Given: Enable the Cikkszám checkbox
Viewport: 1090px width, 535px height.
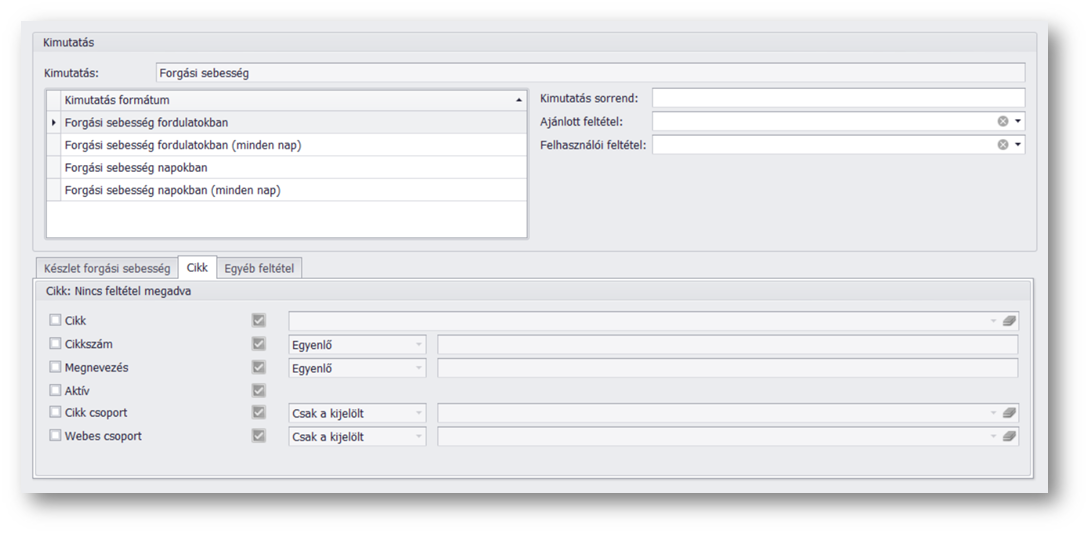Looking at the screenshot, I should tap(55, 344).
